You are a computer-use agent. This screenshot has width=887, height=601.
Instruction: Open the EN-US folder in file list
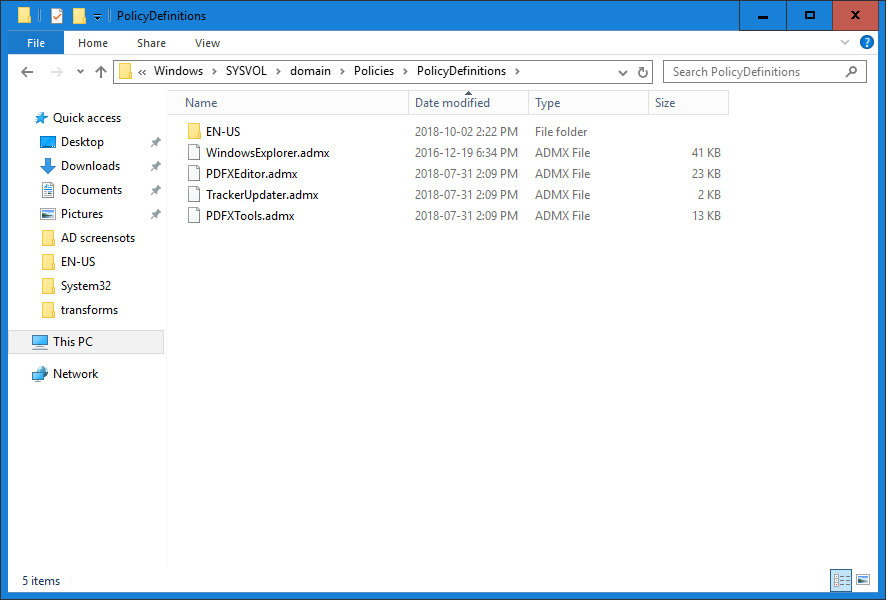pos(222,132)
